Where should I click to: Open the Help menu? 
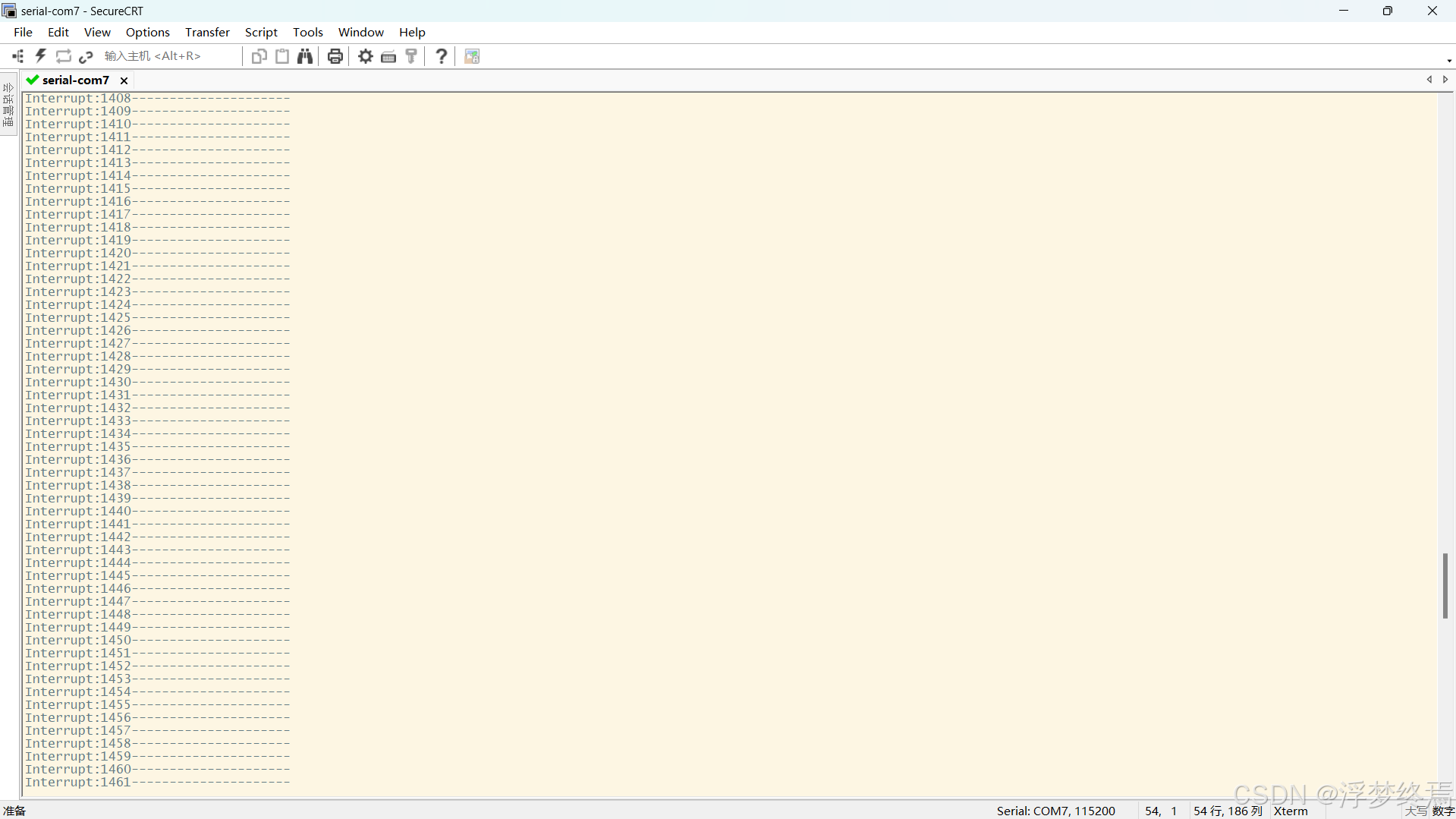coord(412,32)
